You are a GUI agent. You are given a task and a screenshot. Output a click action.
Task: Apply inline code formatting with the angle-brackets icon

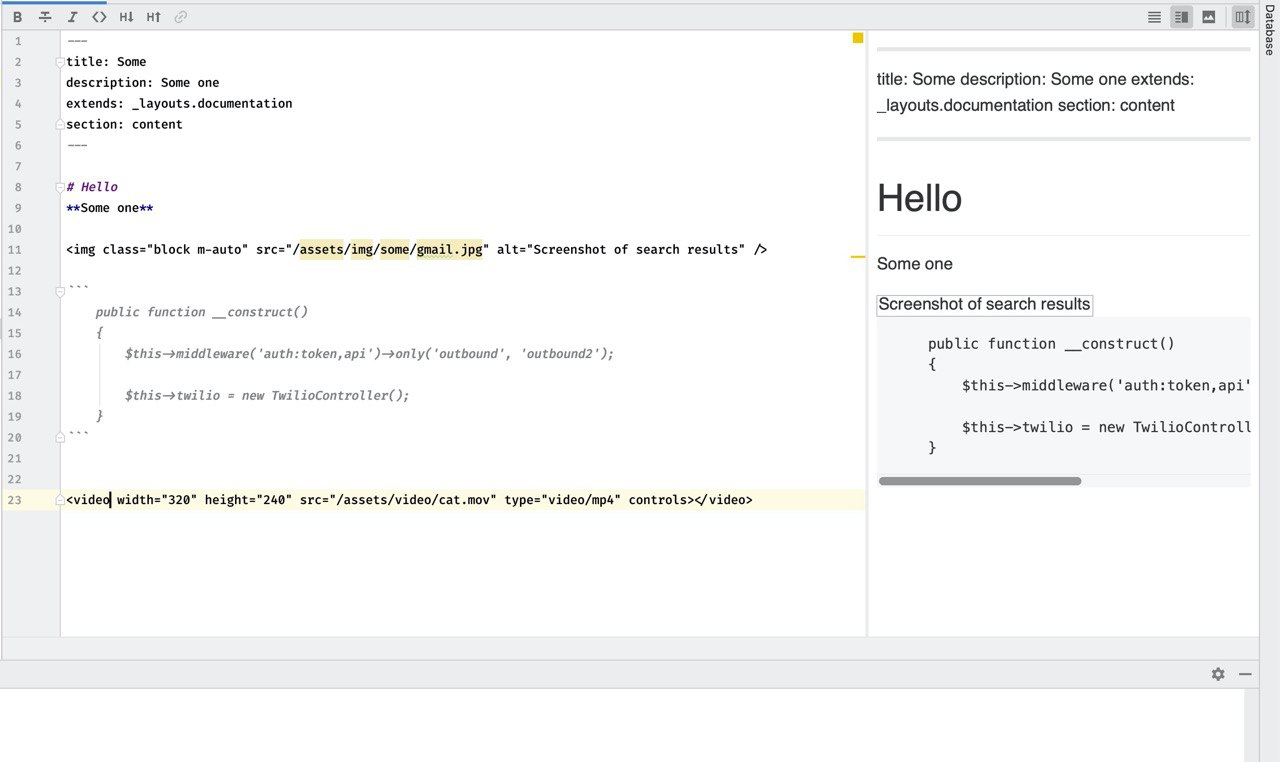[99, 17]
